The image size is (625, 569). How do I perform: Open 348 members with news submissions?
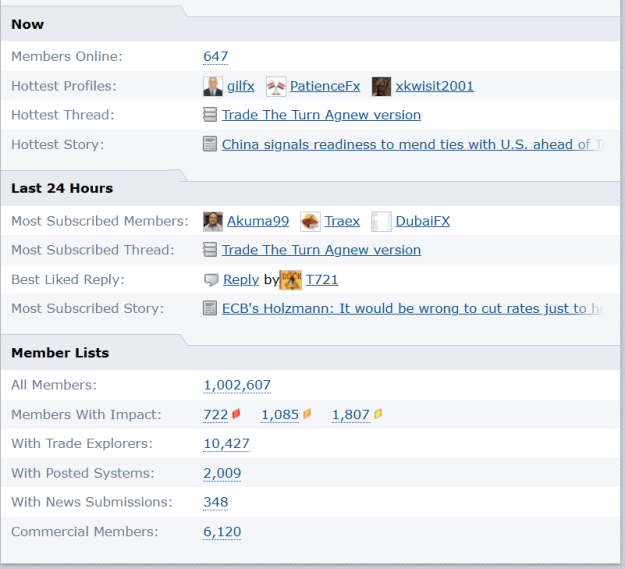(216, 502)
